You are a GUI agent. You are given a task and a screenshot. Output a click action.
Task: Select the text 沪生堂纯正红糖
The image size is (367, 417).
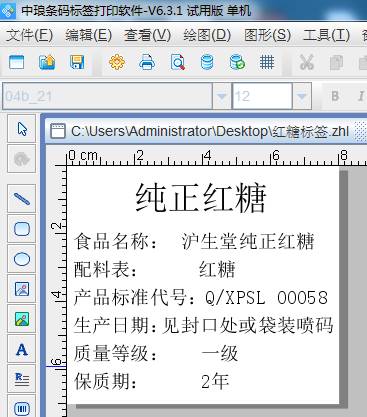(248, 241)
